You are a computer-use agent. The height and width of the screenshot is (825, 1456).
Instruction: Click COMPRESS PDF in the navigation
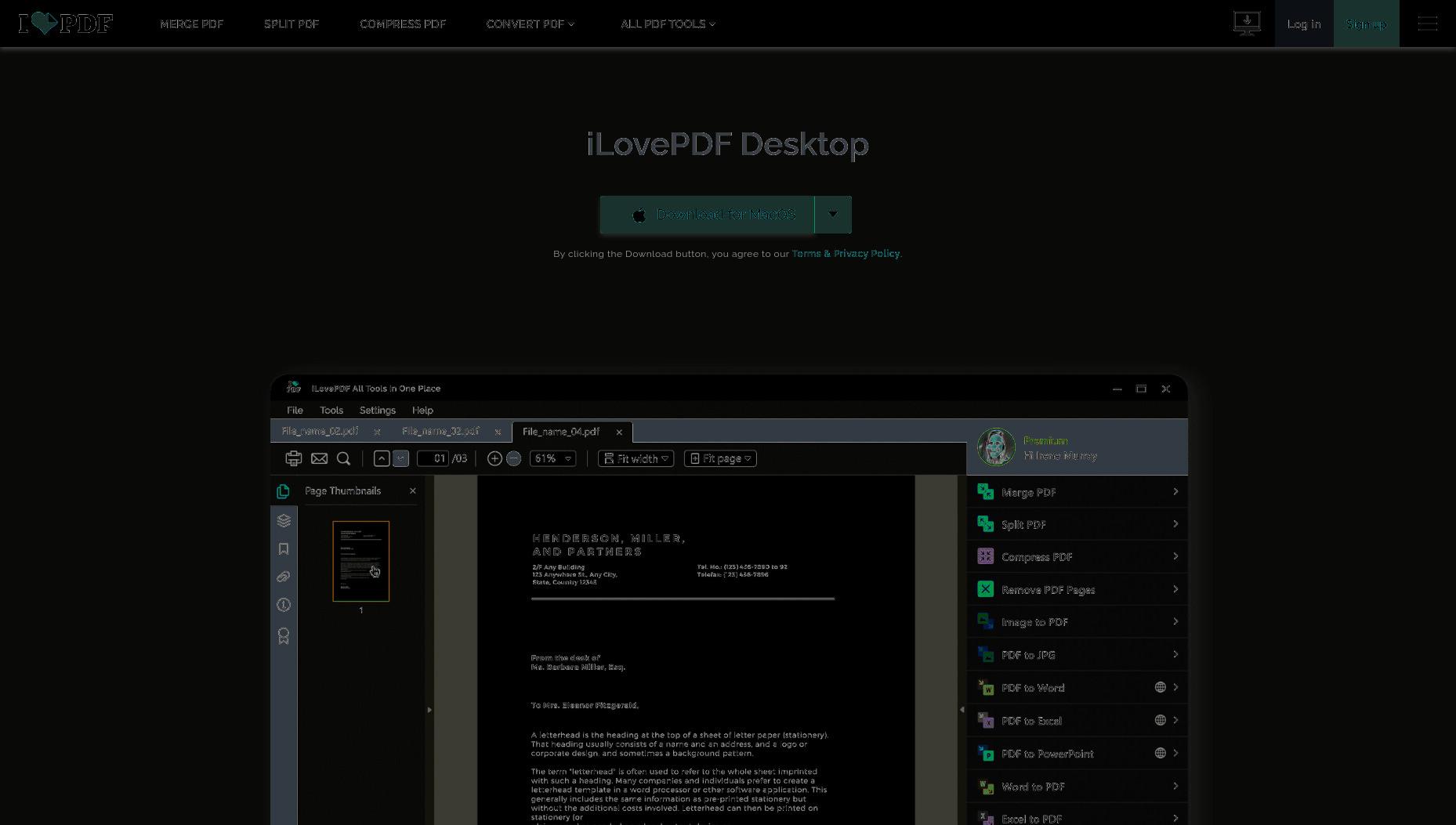(x=403, y=24)
